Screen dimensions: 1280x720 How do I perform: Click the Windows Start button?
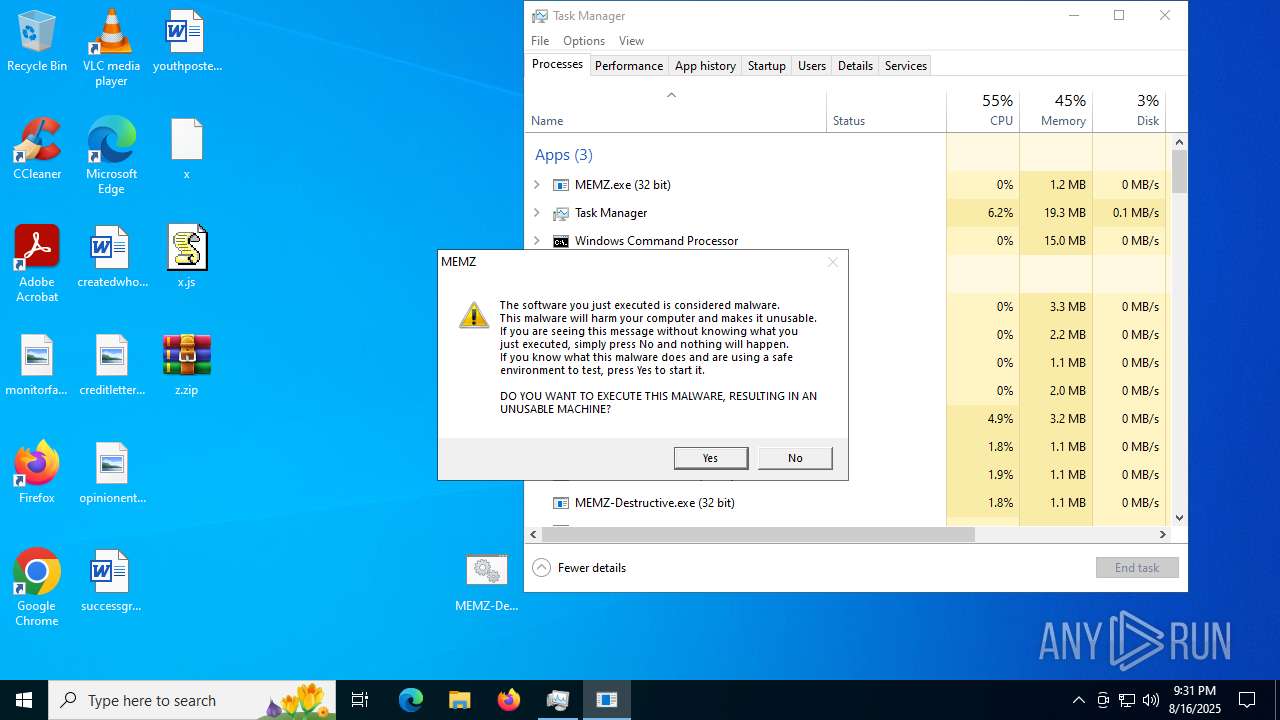(x=24, y=700)
